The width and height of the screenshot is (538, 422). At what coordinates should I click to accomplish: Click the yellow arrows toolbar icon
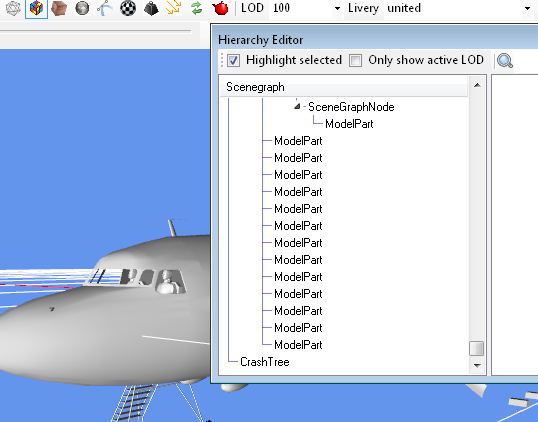click(x=174, y=8)
